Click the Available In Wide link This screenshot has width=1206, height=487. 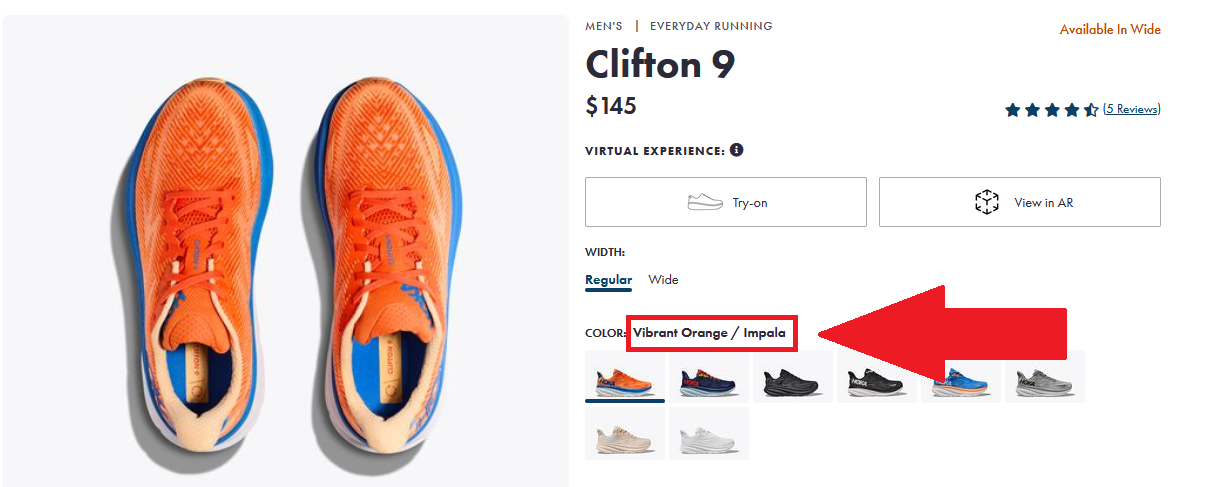click(x=1110, y=30)
